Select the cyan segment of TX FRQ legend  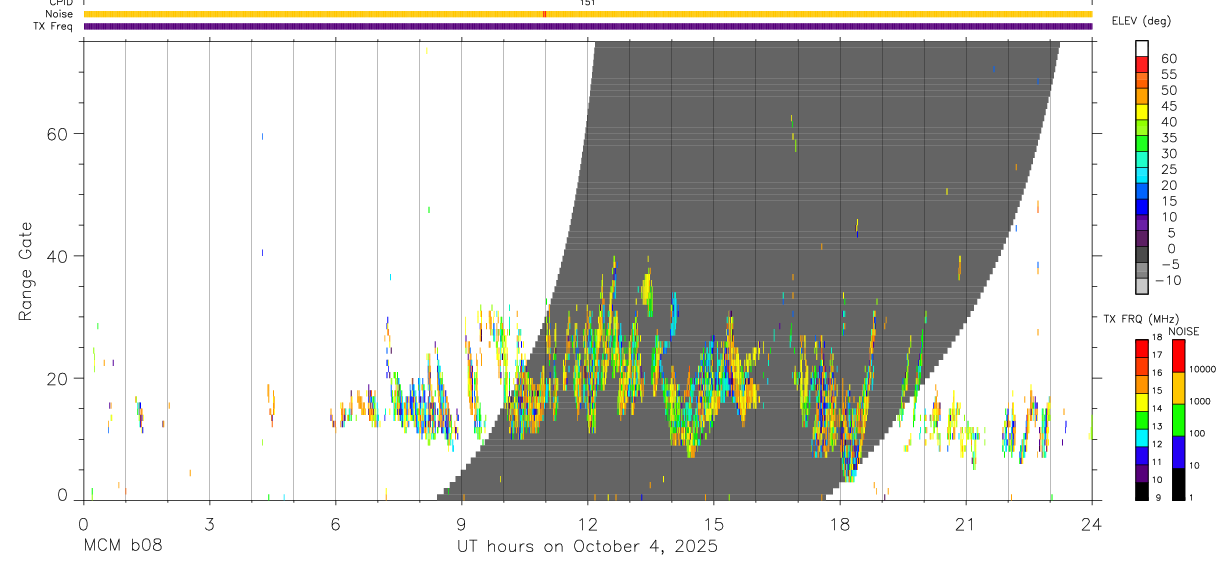[x=1142, y=437]
